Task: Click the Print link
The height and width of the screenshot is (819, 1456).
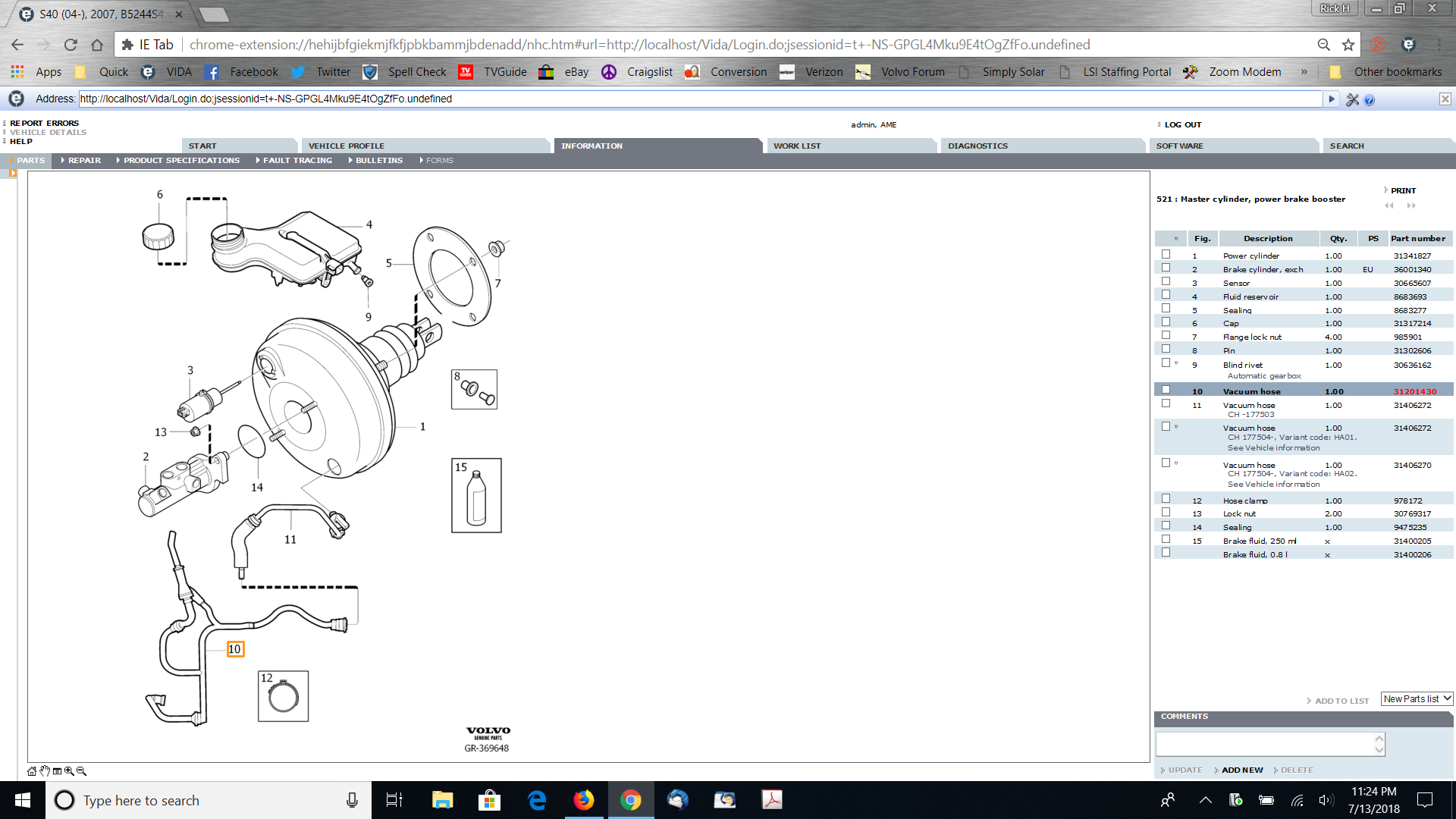Action: tap(1403, 190)
